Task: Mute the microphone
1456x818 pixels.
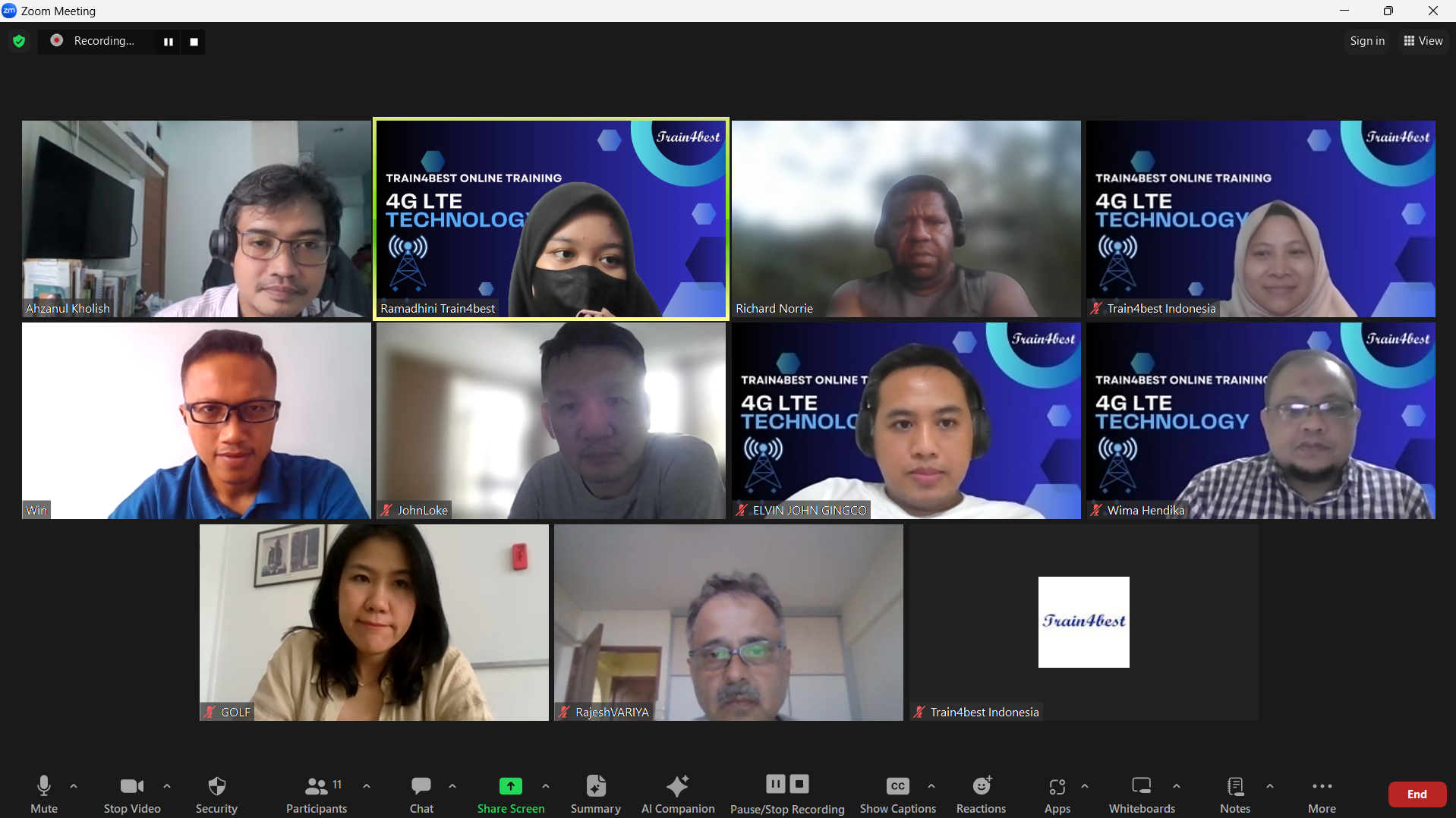Action: pyautogui.click(x=44, y=794)
